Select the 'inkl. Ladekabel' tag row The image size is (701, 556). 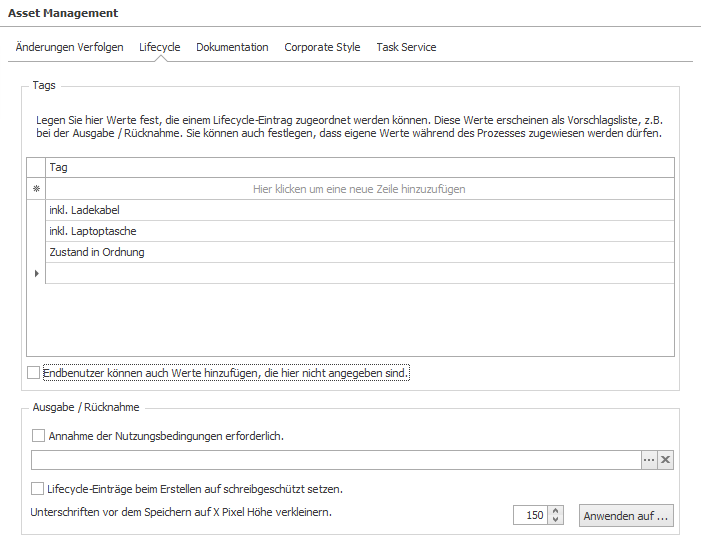(359, 210)
